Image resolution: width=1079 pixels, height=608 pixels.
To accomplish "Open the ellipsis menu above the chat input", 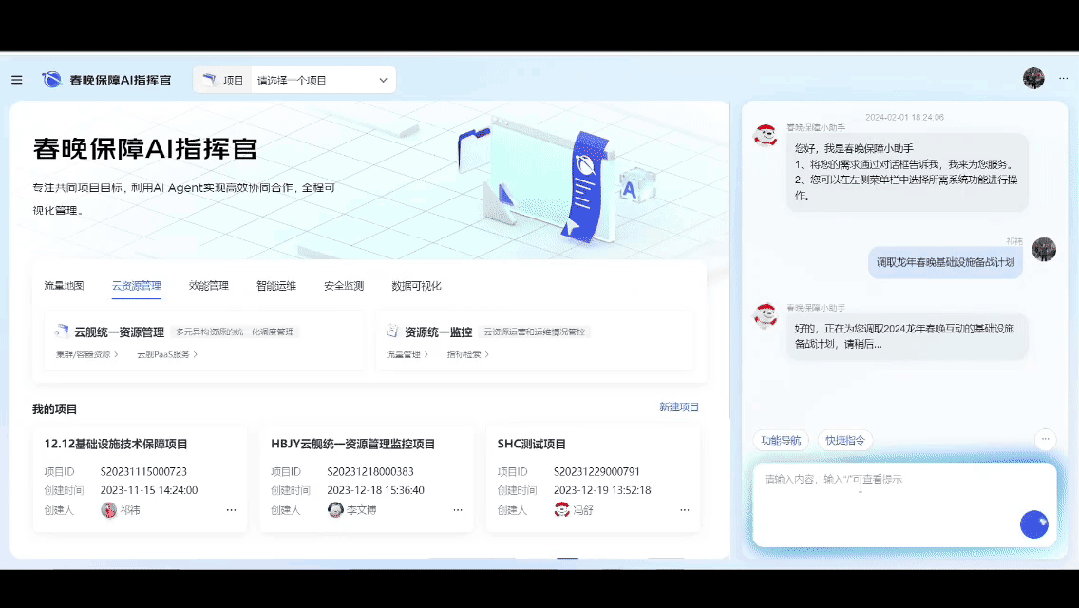I will click(1045, 439).
